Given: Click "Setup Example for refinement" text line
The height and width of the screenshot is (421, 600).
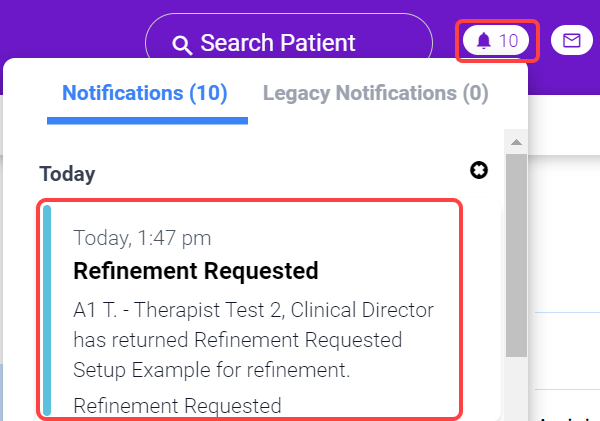Looking at the screenshot, I should (x=211, y=370).
